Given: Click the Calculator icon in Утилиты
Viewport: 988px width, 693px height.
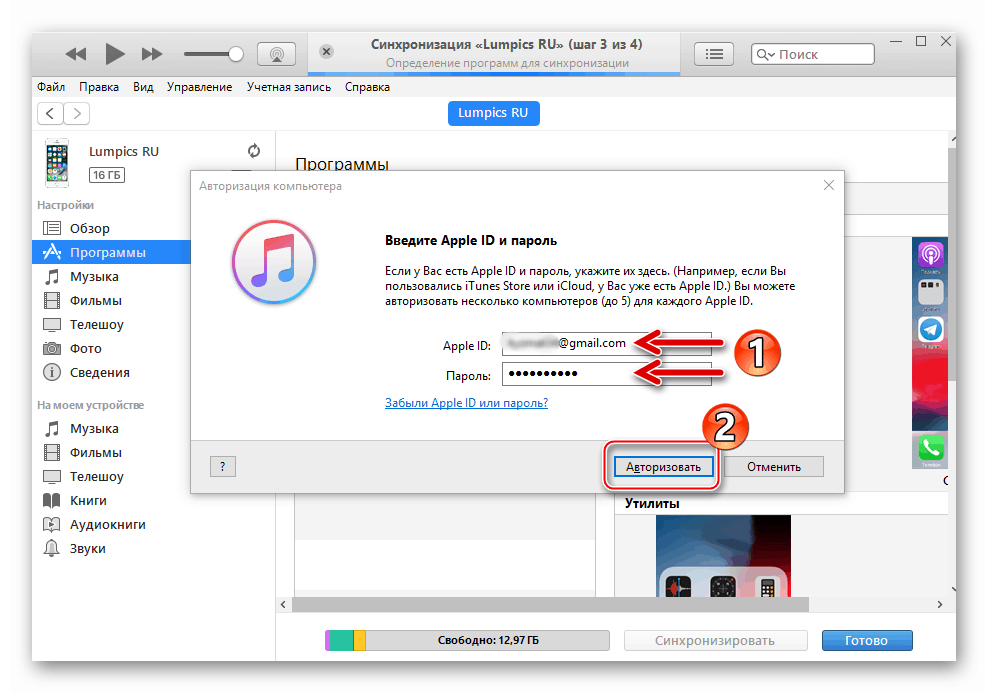Looking at the screenshot, I should [x=767, y=587].
